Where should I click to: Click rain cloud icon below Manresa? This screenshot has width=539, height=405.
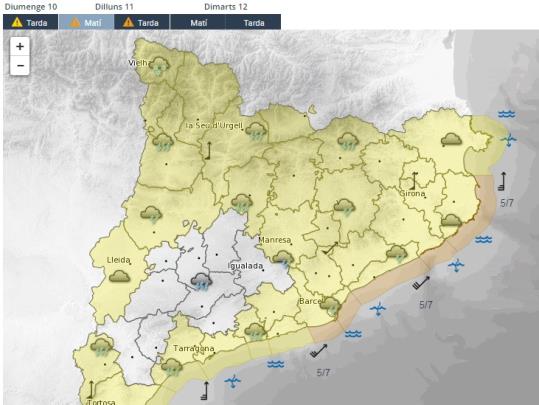284,259
